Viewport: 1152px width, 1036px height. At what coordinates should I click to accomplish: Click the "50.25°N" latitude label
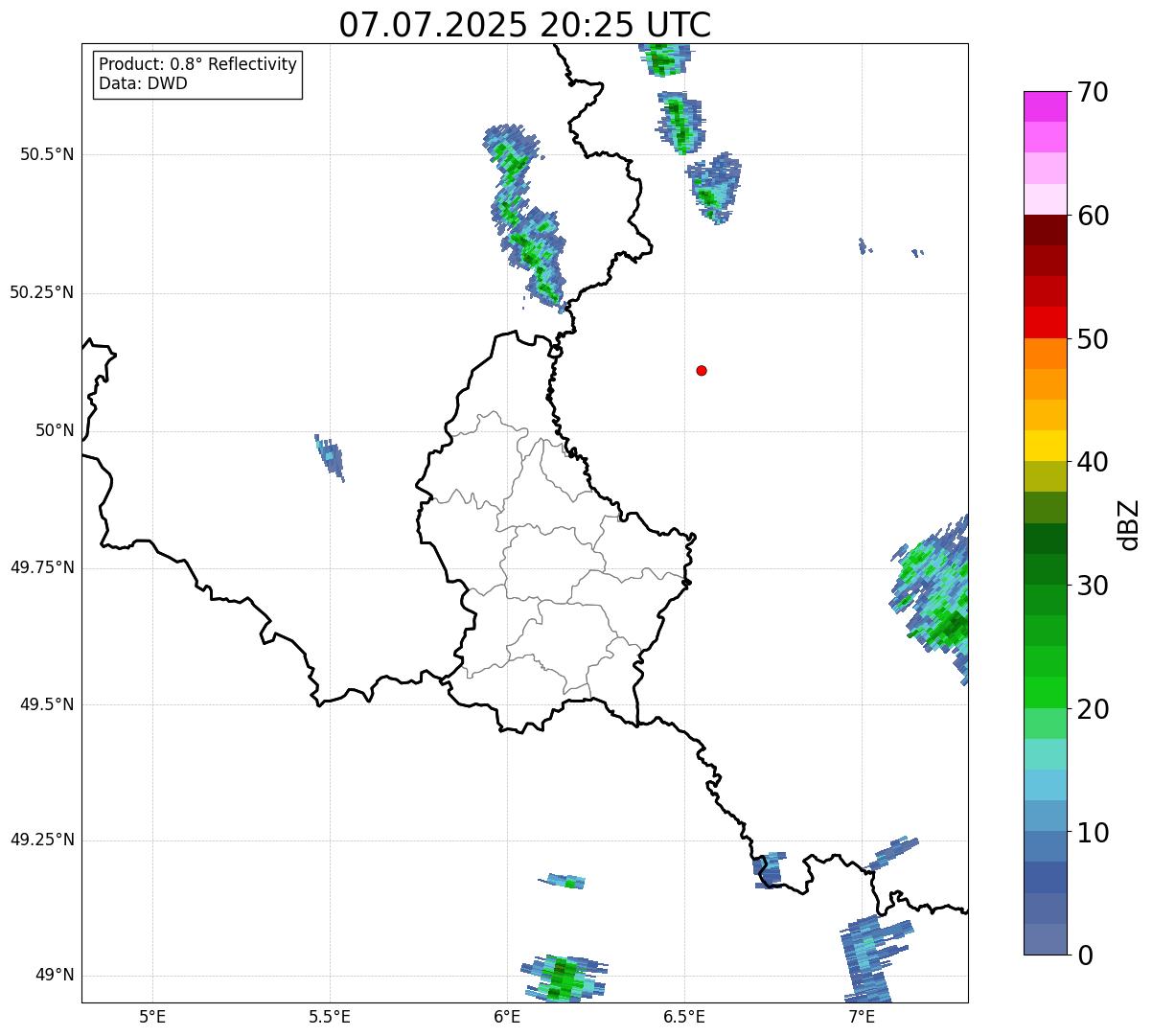[x=42, y=292]
